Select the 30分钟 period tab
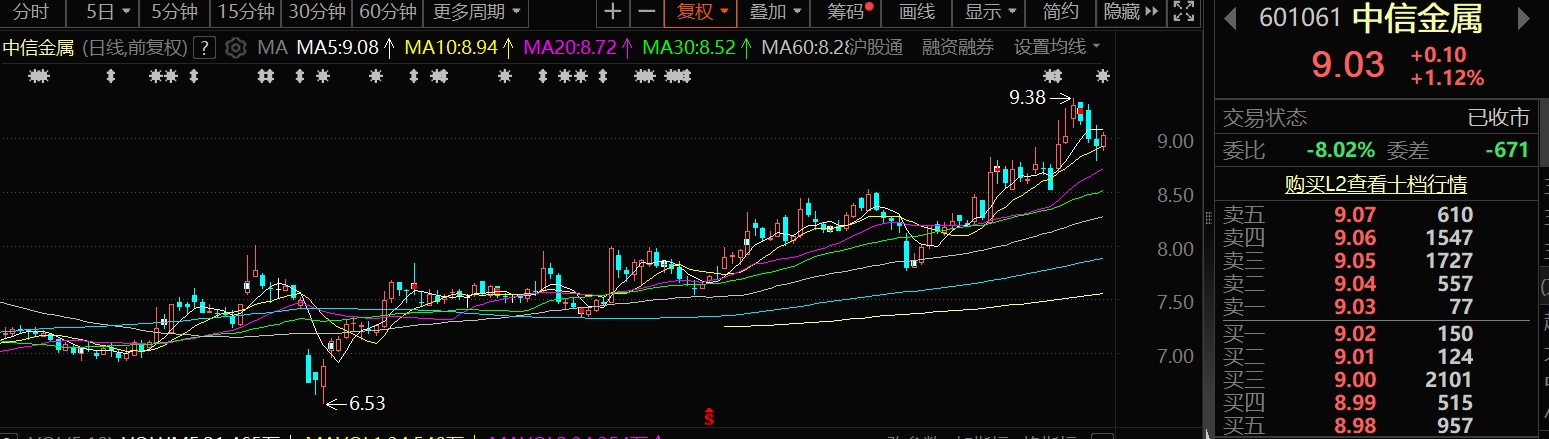The image size is (1549, 439). (x=316, y=13)
